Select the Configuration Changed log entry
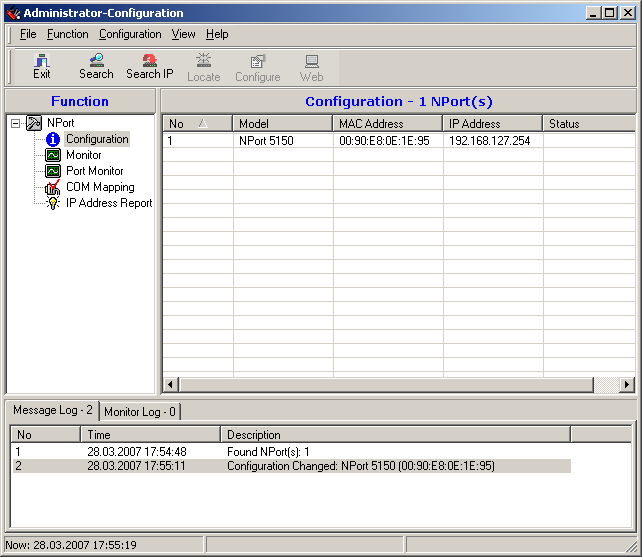The height and width of the screenshot is (557, 642). 360,466
